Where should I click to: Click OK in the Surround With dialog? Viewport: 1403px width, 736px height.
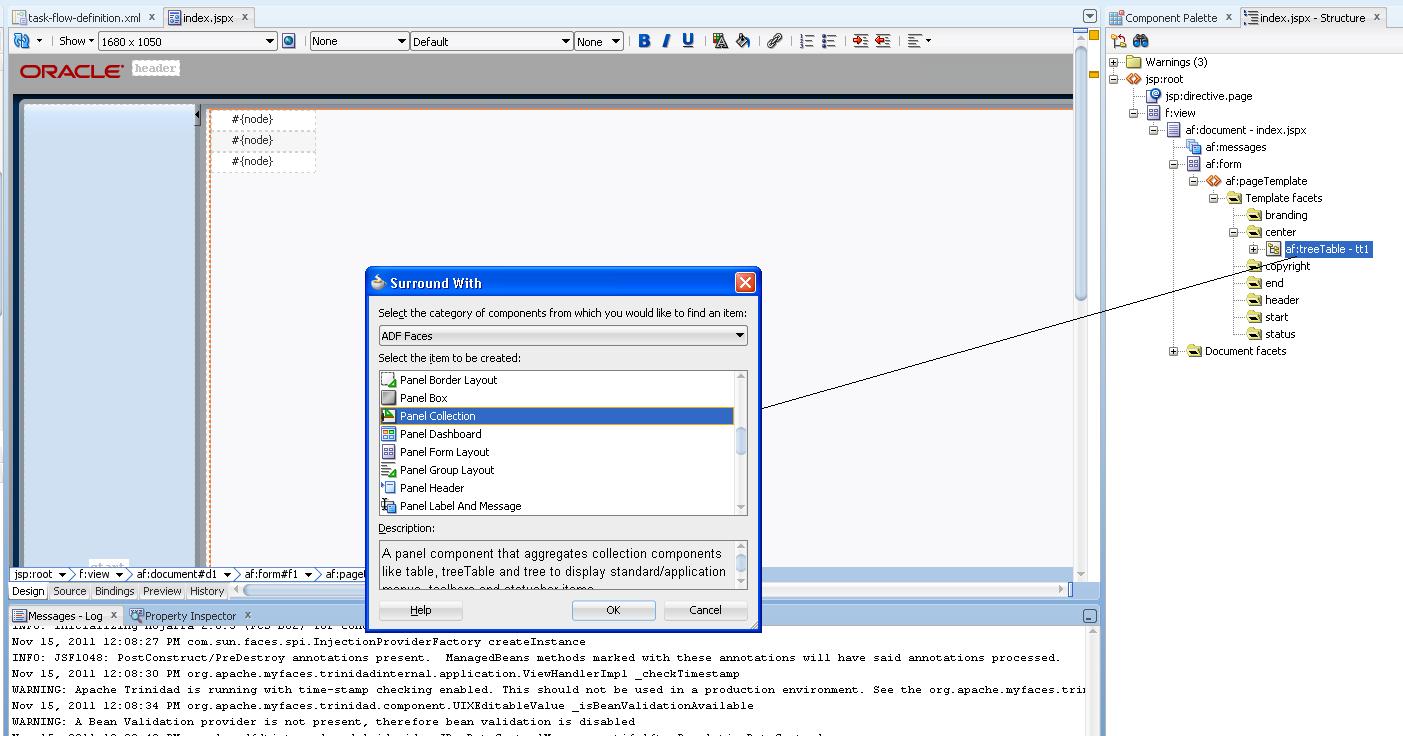point(613,610)
